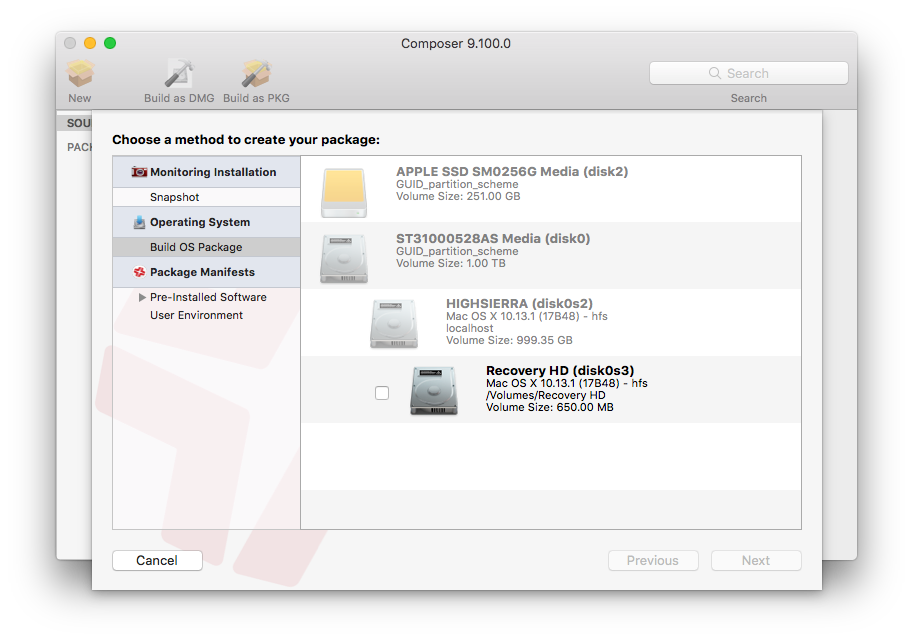Viewport: 913px width, 640px height.
Task: Click the magnifier icon in the search field
Action: [x=714, y=73]
